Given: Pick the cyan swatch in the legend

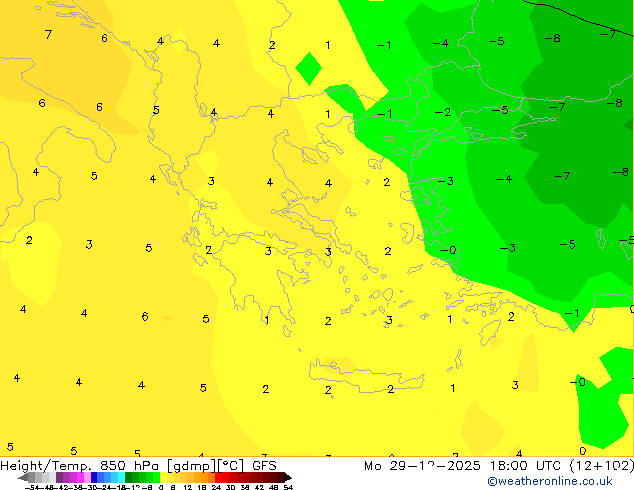Looking at the screenshot, I should tap(122, 477).
